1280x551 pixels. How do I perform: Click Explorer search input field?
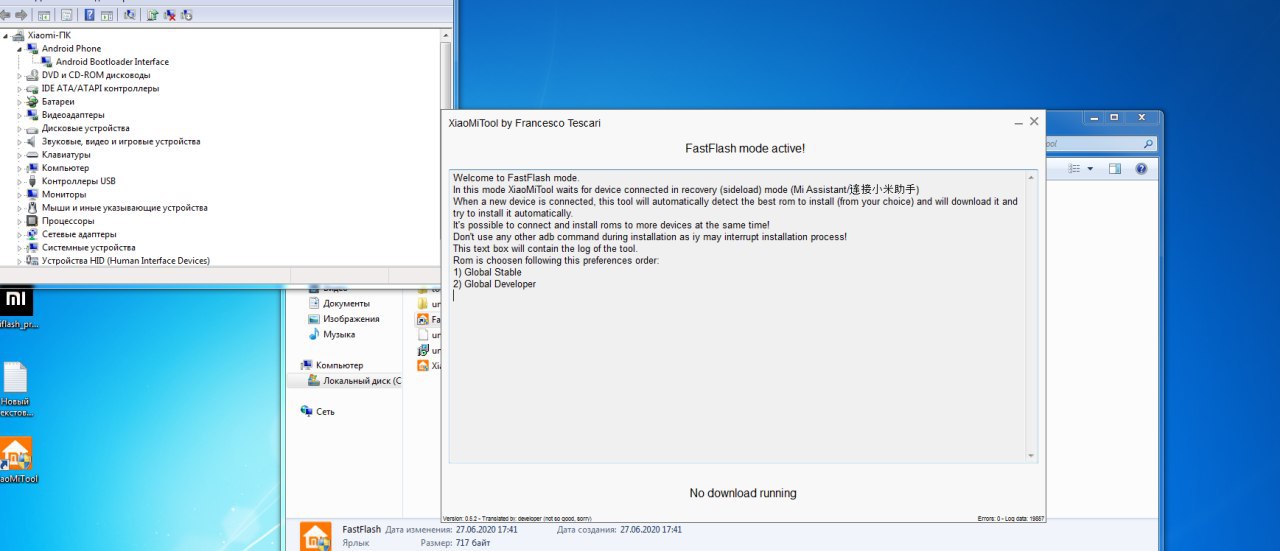pos(1100,144)
